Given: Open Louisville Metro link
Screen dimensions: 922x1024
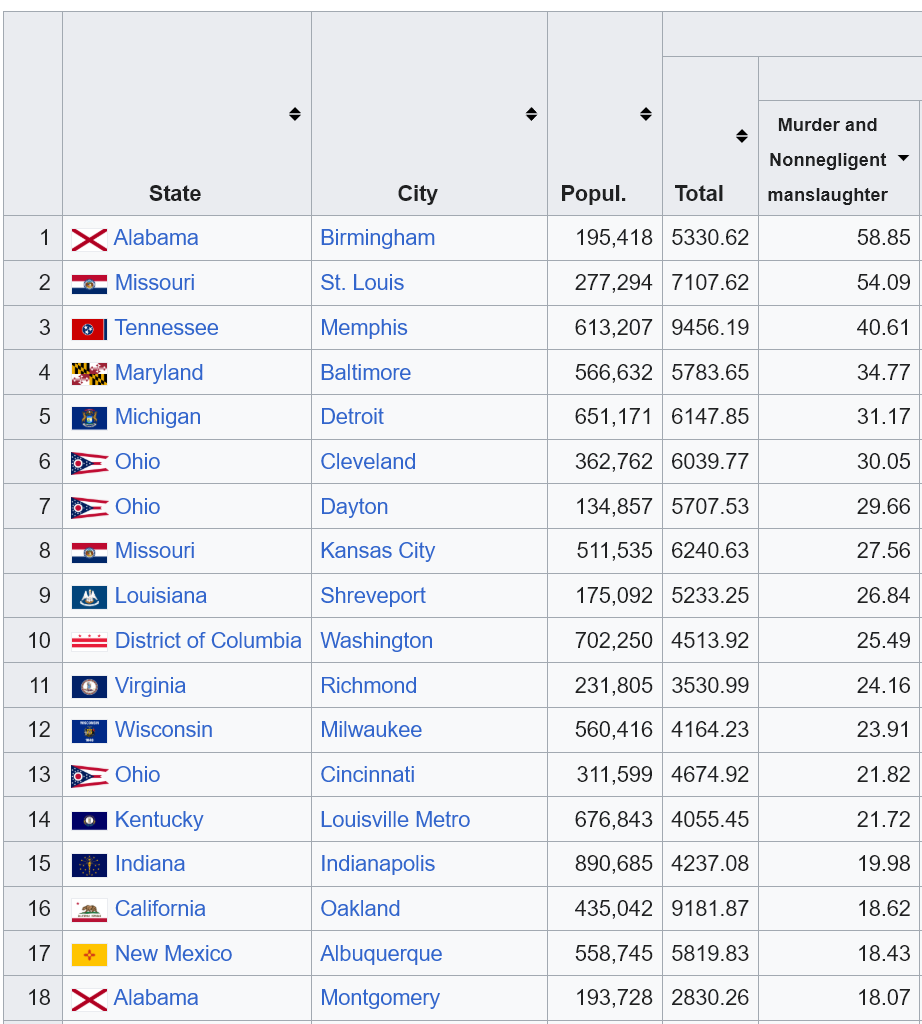Looking at the screenshot, I should pos(395,819).
